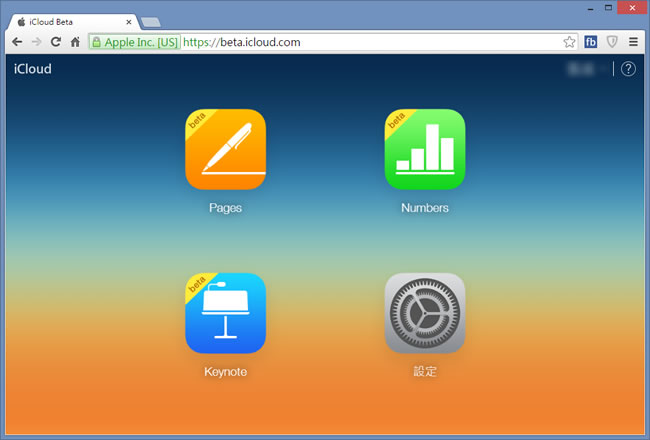Open the Chrome hamburger menu
The height and width of the screenshot is (440, 650).
coord(633,42)
